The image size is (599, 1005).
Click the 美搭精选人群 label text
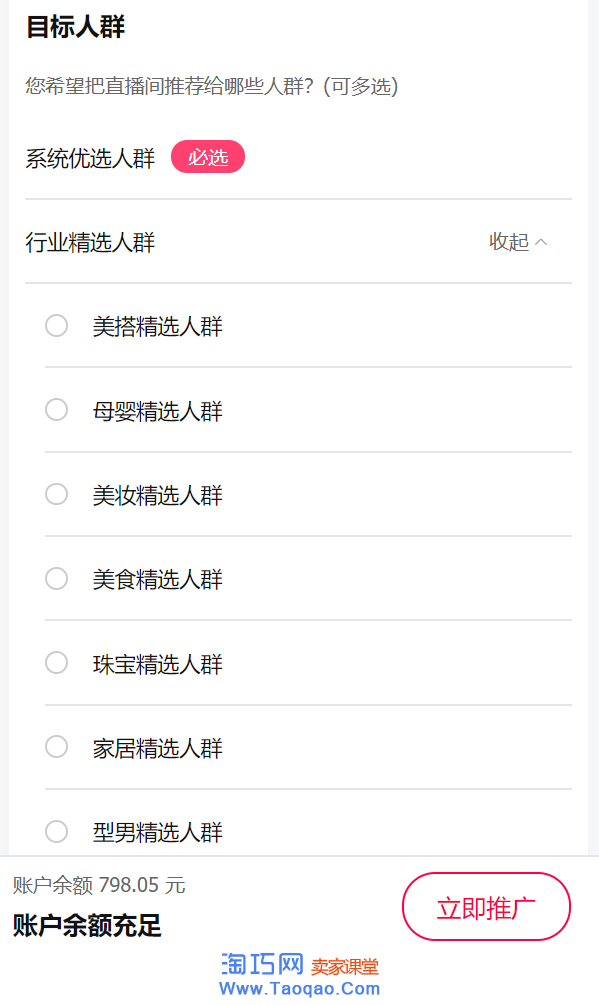point(158,326)
